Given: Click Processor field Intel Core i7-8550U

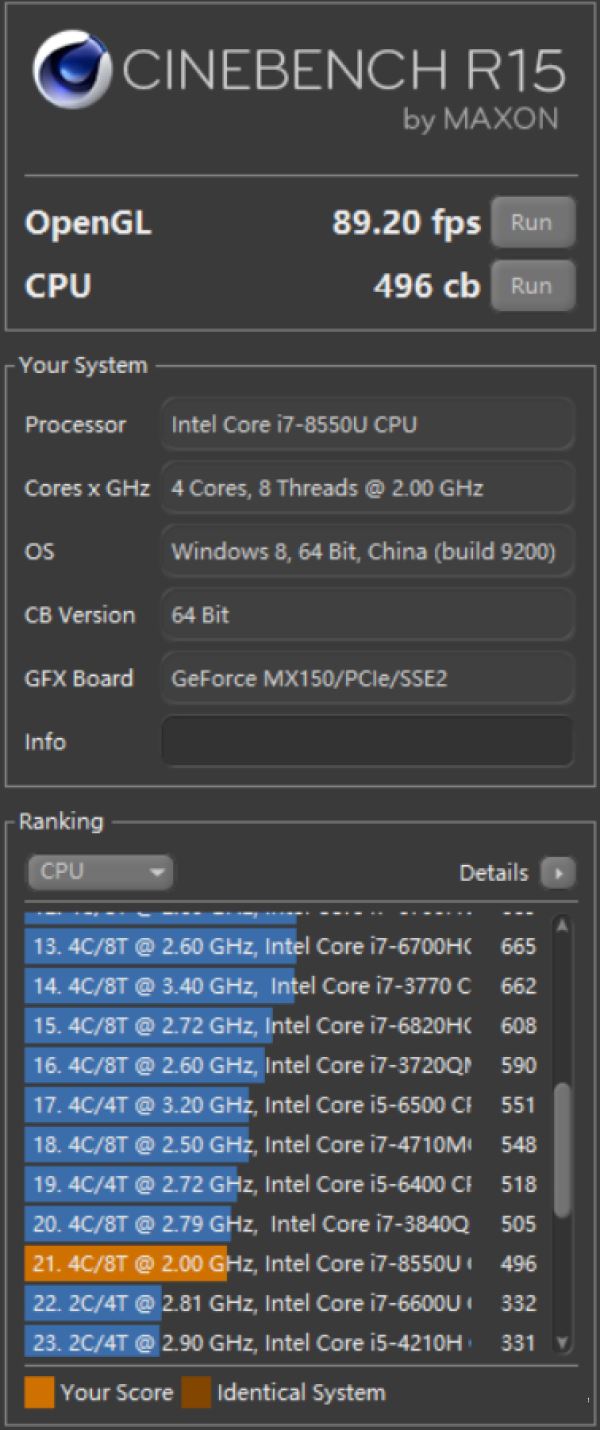Looking at the screenshot, I should pos(368,424).
